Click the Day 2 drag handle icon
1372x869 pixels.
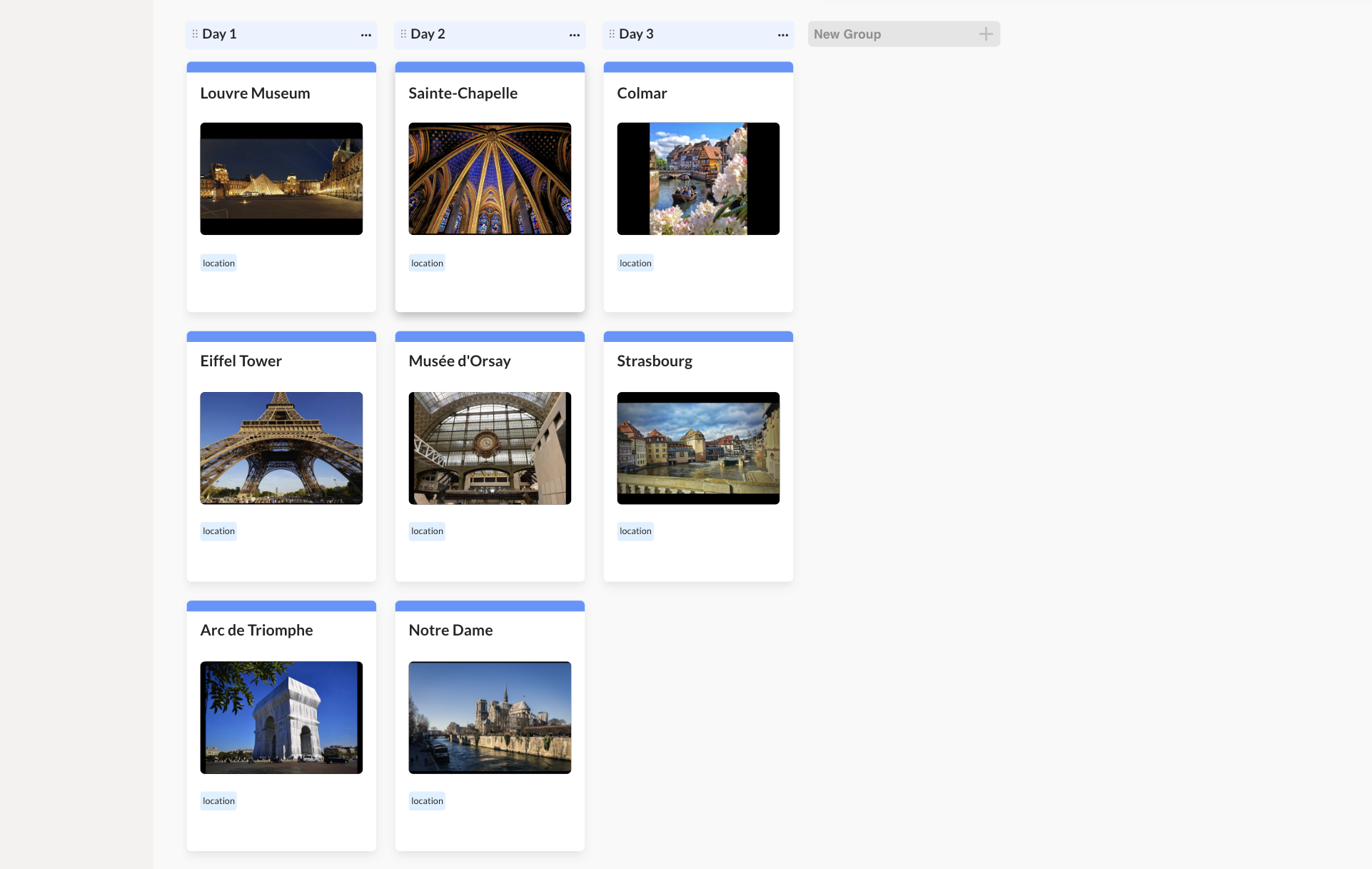point(403,34)
